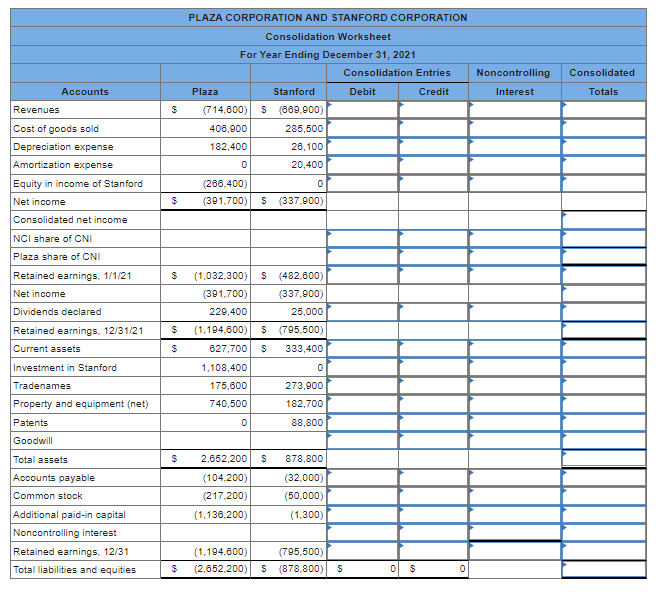Select Noncontrolling interest row's Noncontrolling Interest cell

click(x=515, y=532)
